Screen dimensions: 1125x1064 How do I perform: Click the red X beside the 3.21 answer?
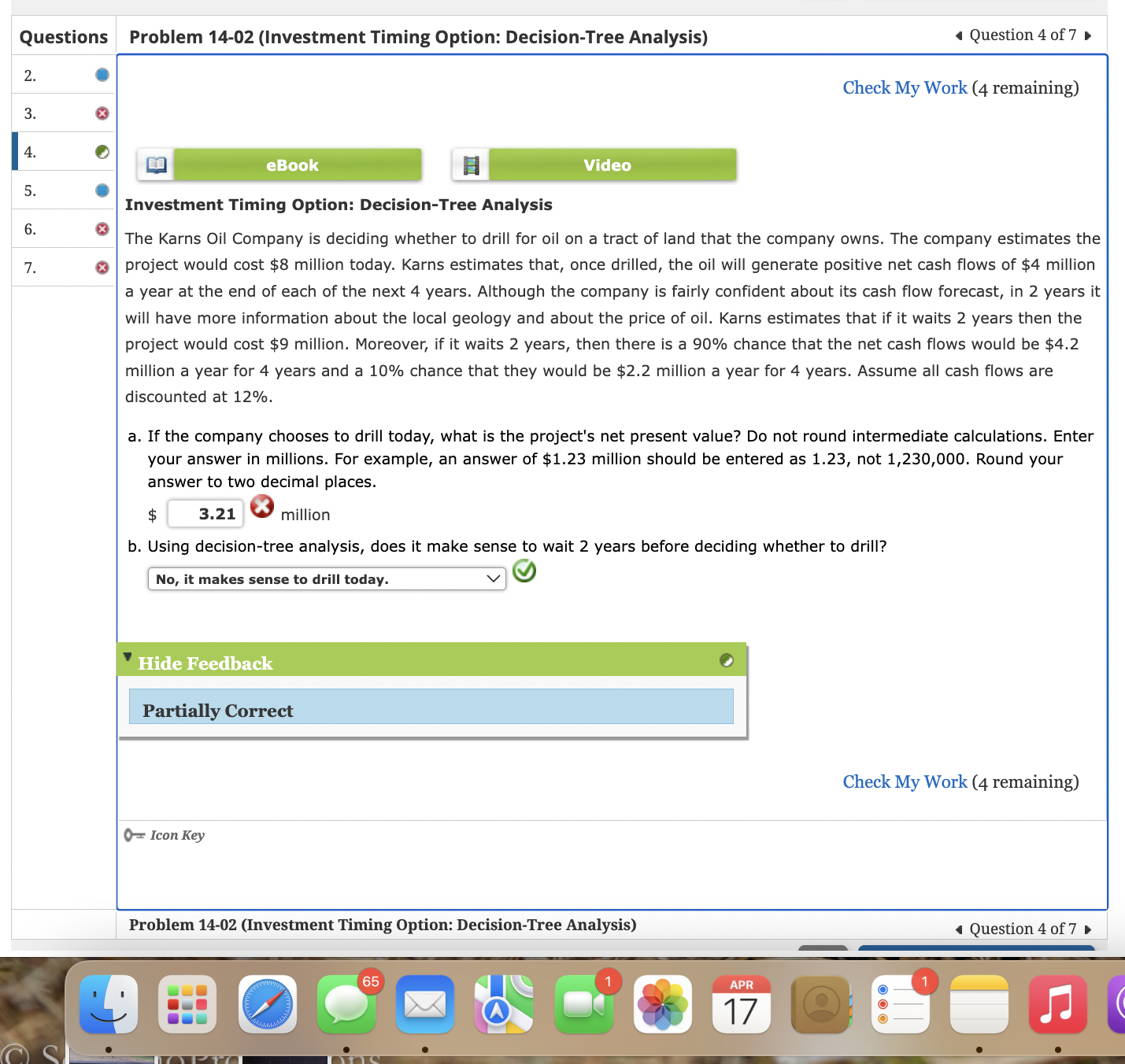[x=262, y=508]
